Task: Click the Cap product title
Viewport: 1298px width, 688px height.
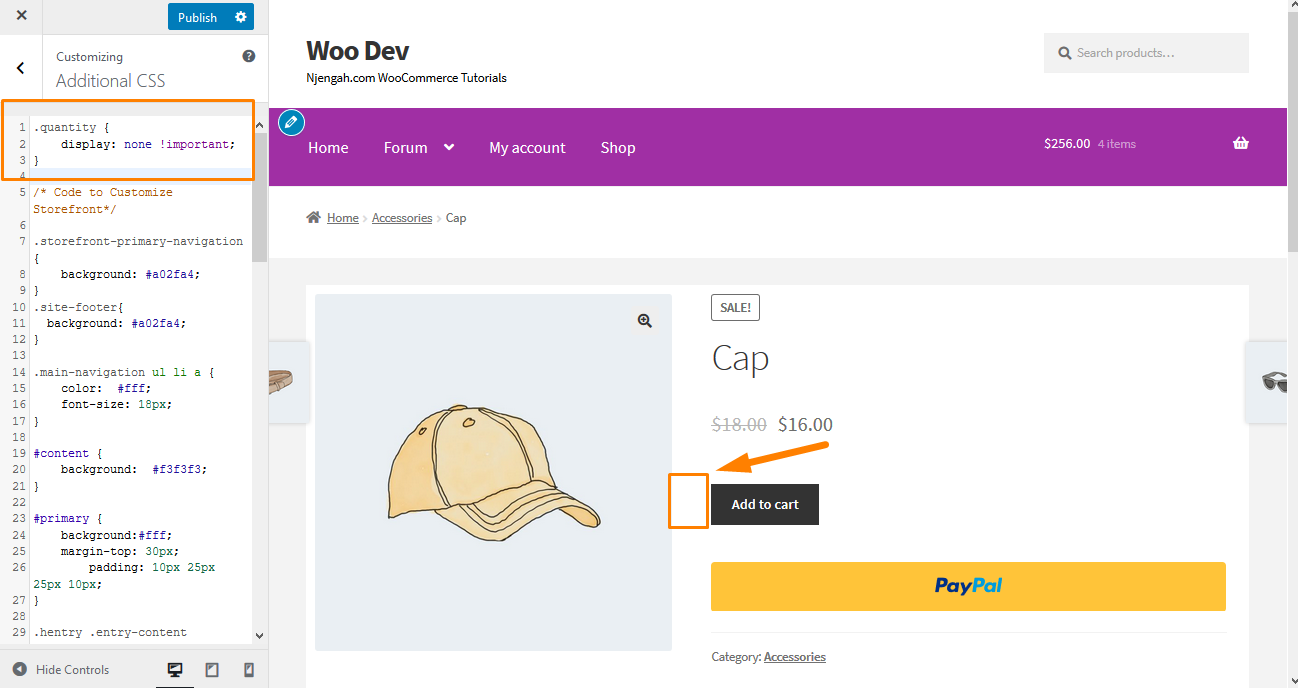Action: tap(740, 358)
